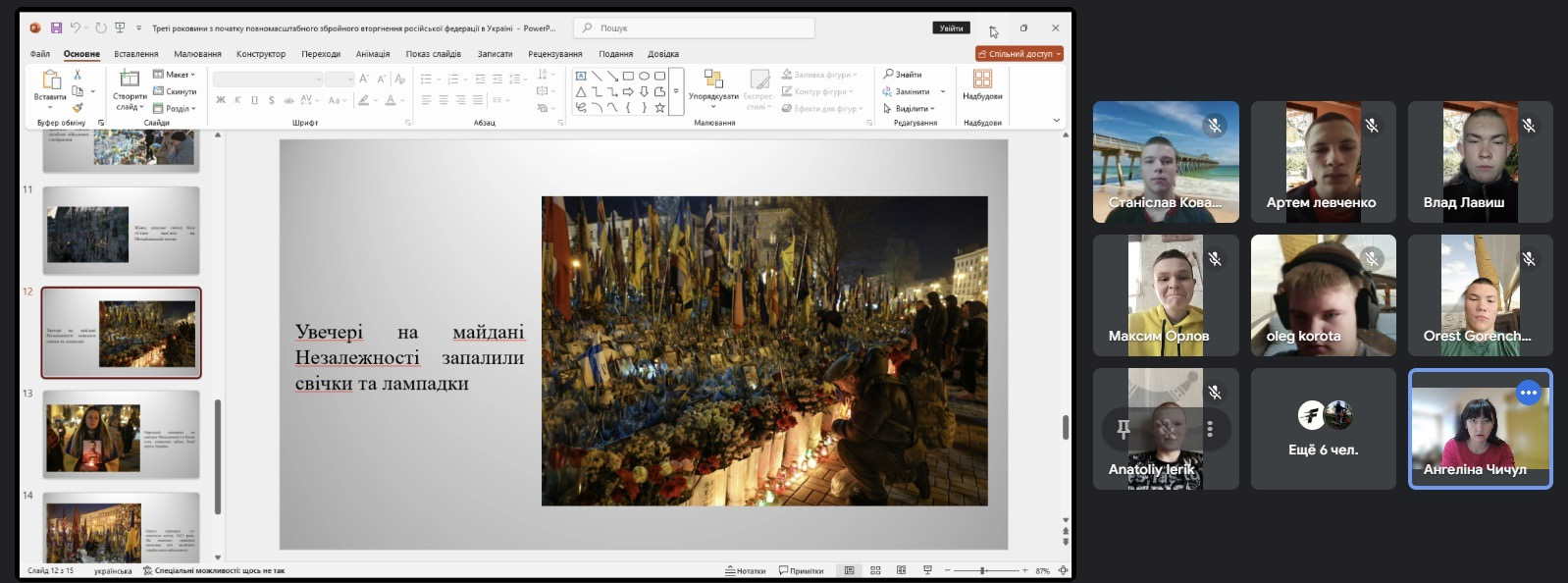Click accessibility Спеціальні можливості status text
The image size is (1568, 583).
point(214,570)
